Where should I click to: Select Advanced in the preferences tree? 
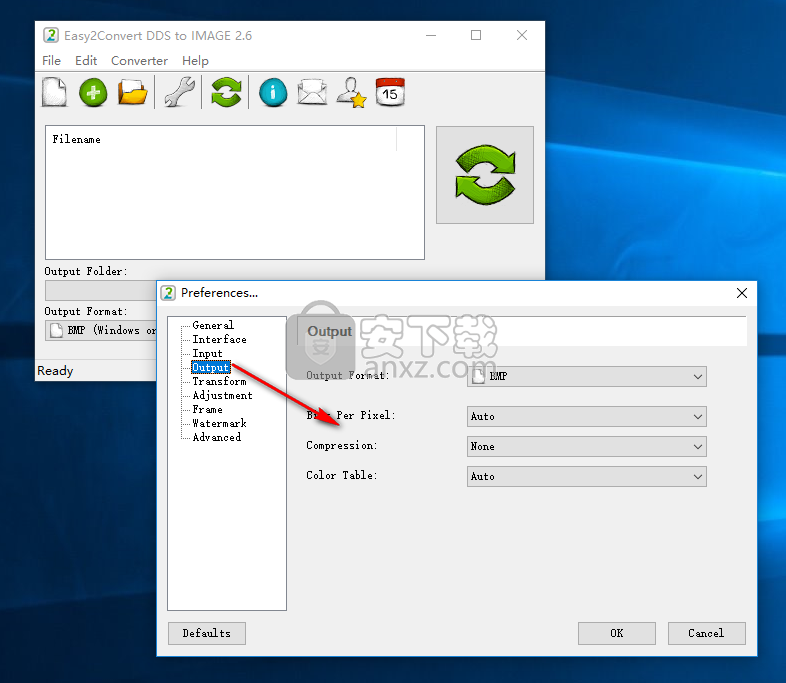[217, 437]
